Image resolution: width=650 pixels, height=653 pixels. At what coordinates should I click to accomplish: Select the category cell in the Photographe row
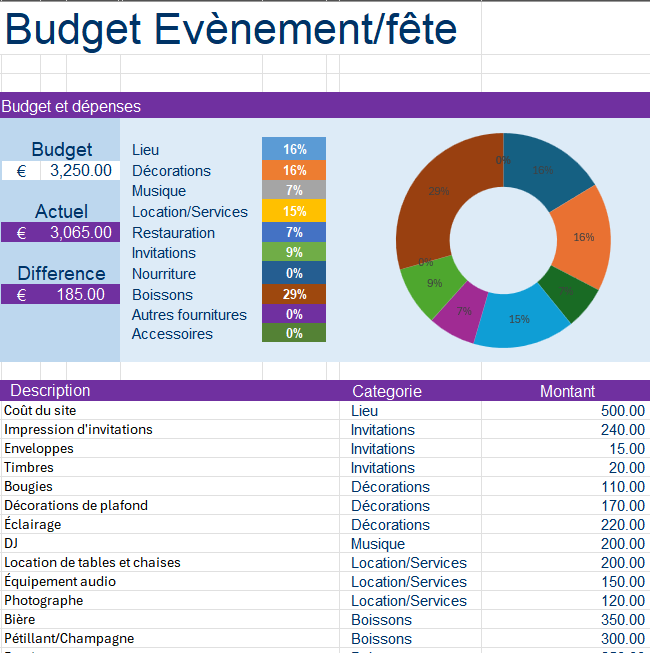click(411, 601)
